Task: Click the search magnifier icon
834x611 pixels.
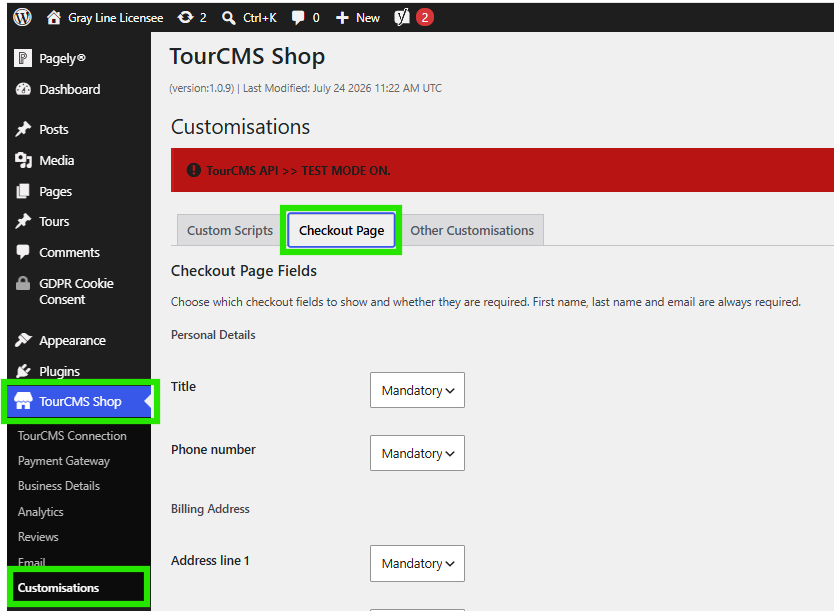Action: coord(229,18)
